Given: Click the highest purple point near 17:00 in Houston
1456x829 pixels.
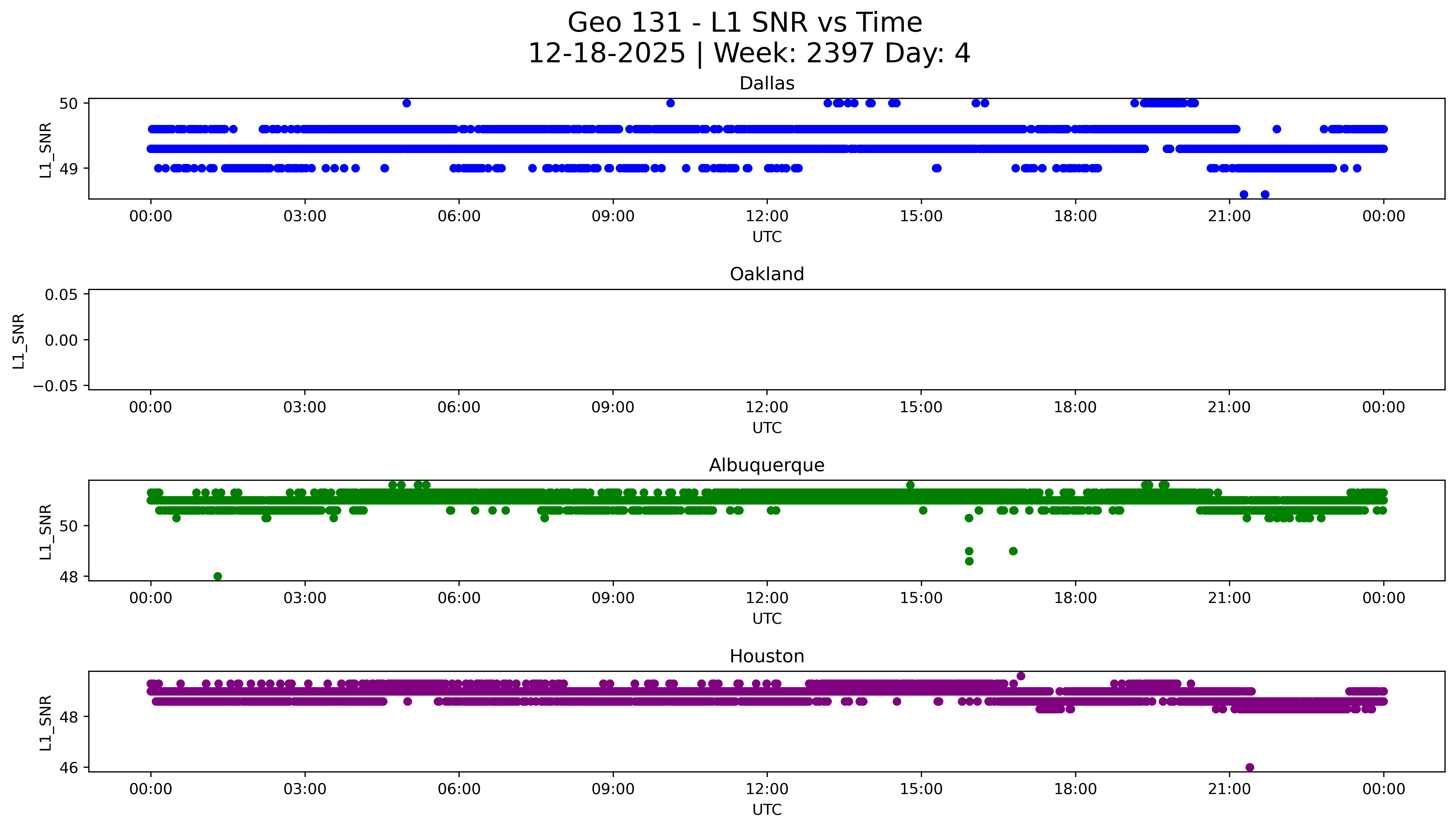Looking at the screenshot, I should tap(1021, 676).
